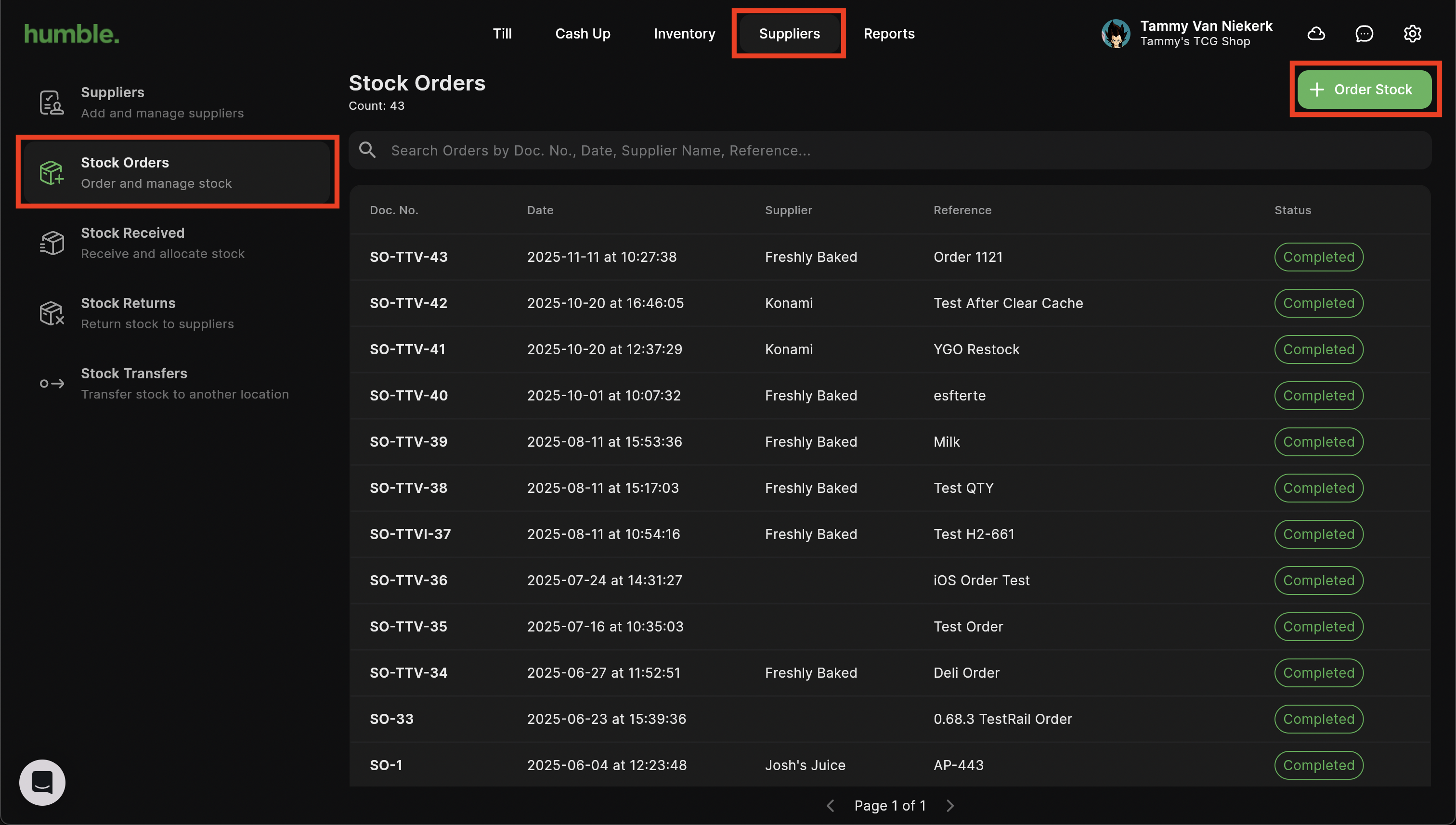1456x825 pixels.
Task: Click the Stock Transfers arrow icon
Action: (x=51, y=384)
